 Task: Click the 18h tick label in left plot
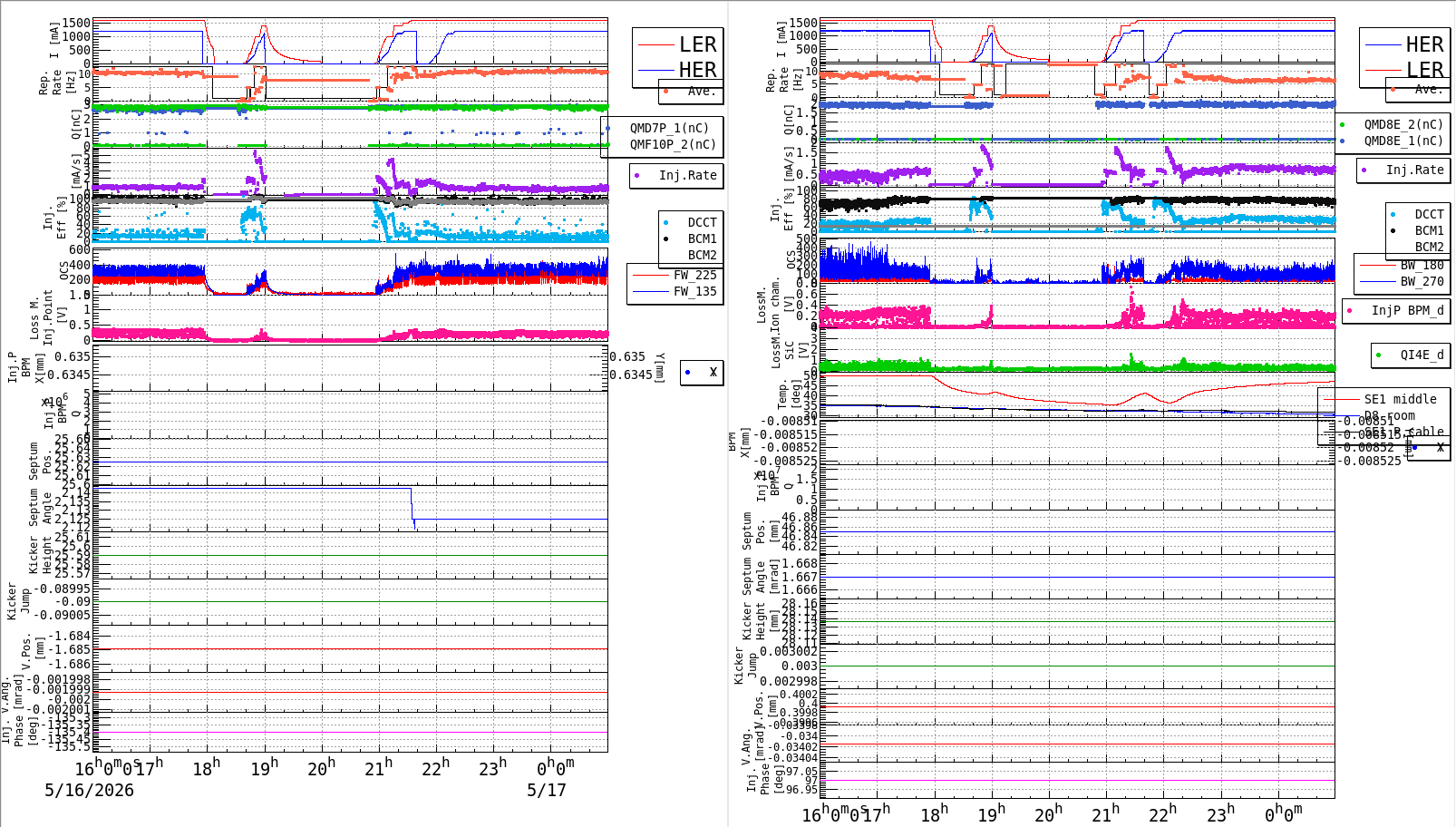pyautogui.click(x=206, y=768)
